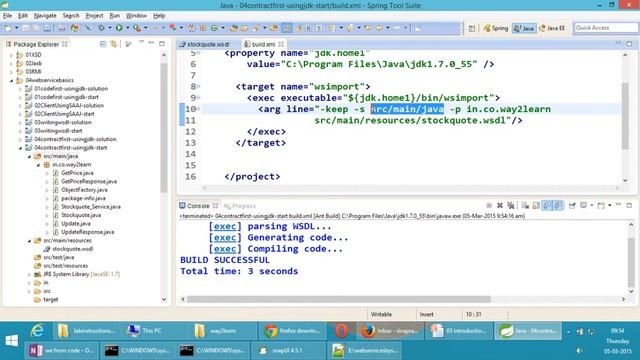Collapse 04contractfirst-usingjdk-start project
The image size is (640, 360).
[20, 148]
